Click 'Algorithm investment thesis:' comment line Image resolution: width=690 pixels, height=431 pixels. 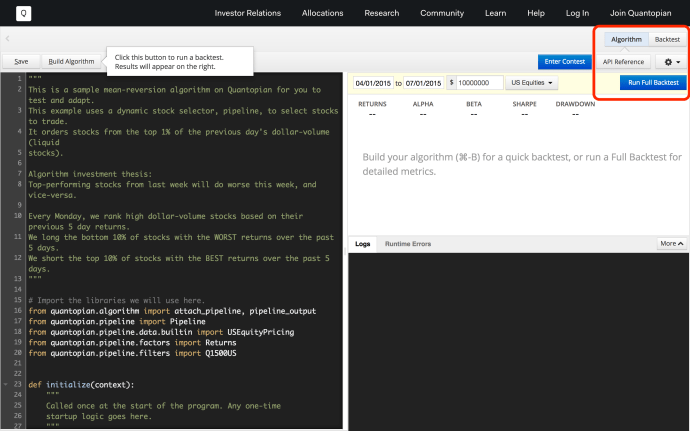point(90,174)
